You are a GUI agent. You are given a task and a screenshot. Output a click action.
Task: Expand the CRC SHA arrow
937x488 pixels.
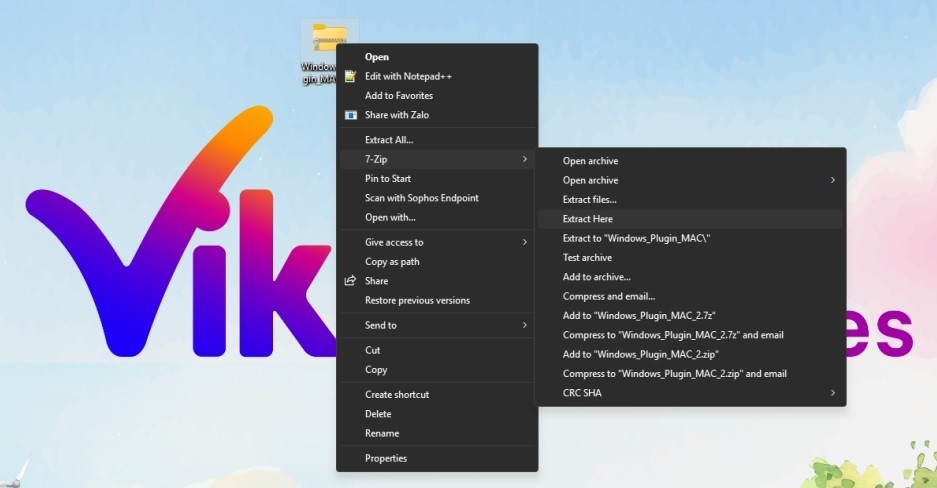coord(832,393)
